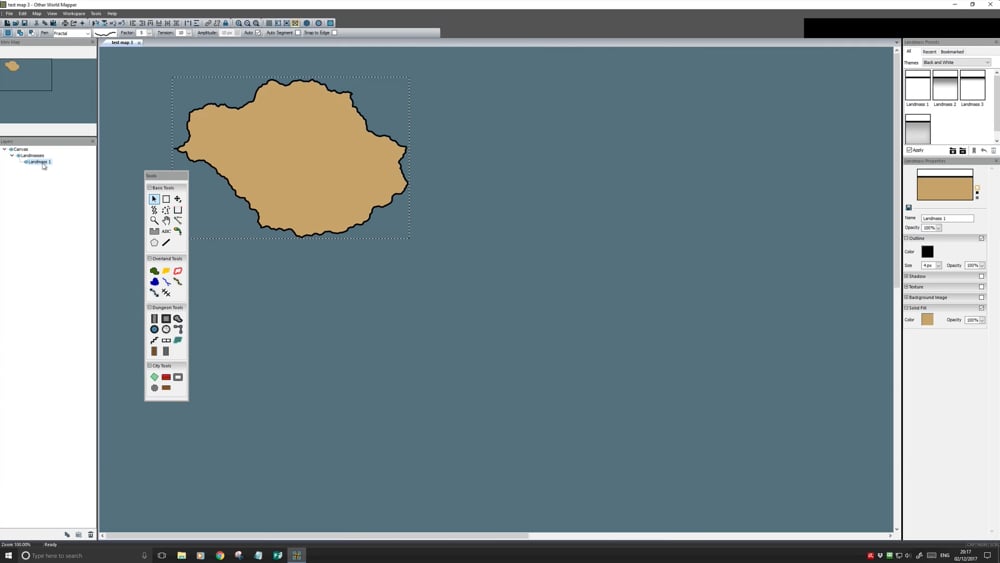Pick the brown door tool in Dungeon Tools

tap(154, 351)
